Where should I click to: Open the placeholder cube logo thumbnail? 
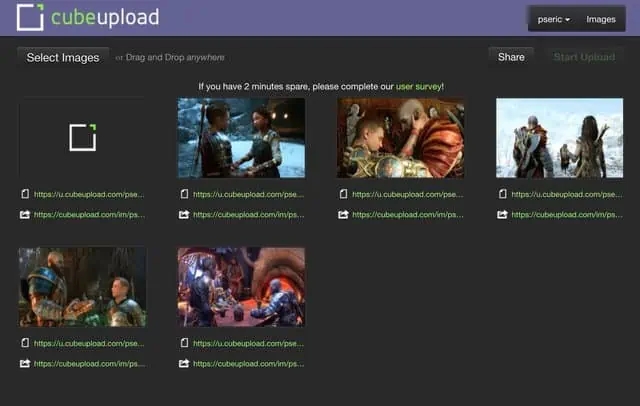click(82, 138)
